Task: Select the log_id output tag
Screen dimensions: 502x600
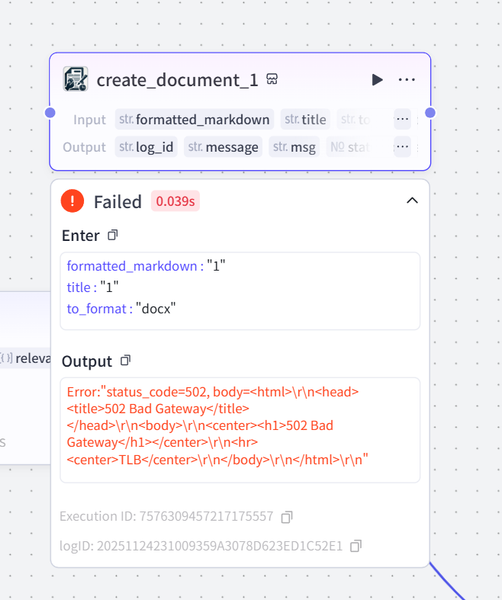Action: [x=146, y=147]
